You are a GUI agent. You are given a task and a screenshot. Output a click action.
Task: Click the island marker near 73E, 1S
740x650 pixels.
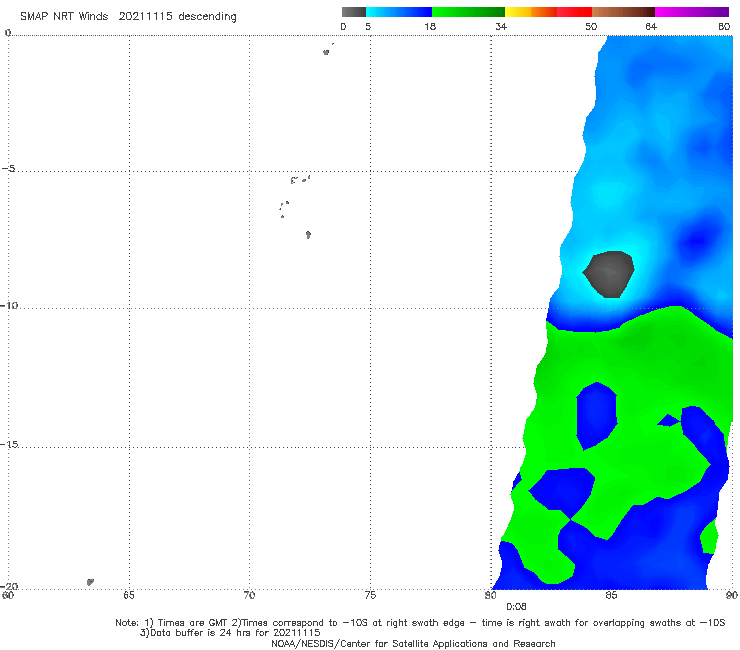(326, 52)
